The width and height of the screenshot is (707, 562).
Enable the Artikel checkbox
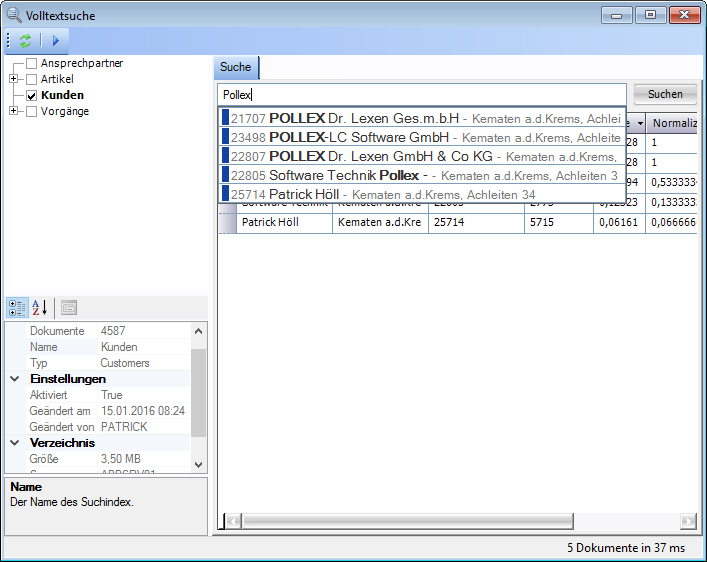32,80
